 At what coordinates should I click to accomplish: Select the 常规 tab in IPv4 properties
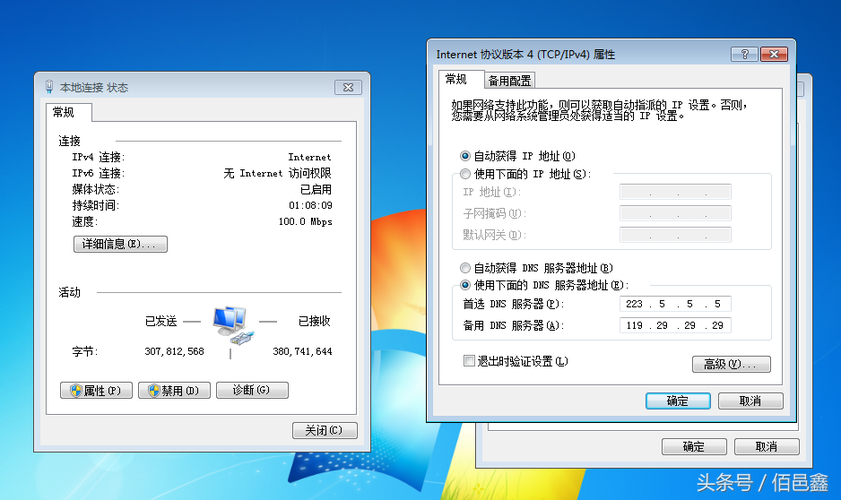coord(456,79)
